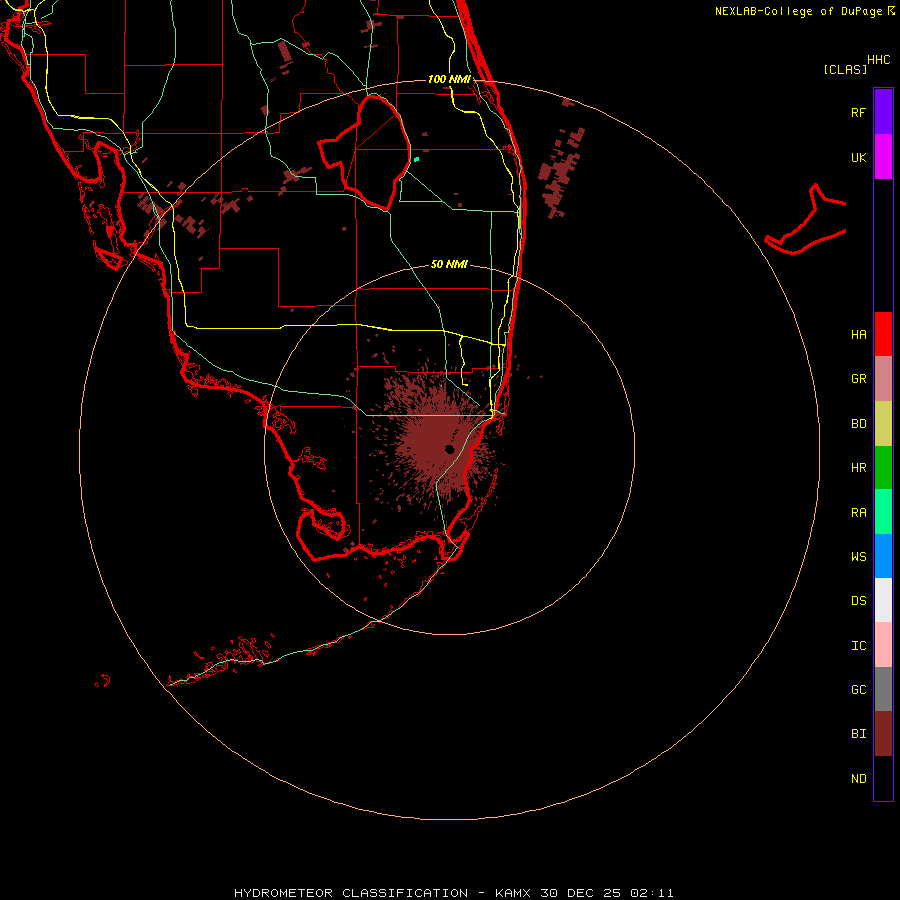Select the GR pinkish legend swatch

click(883, 379)
